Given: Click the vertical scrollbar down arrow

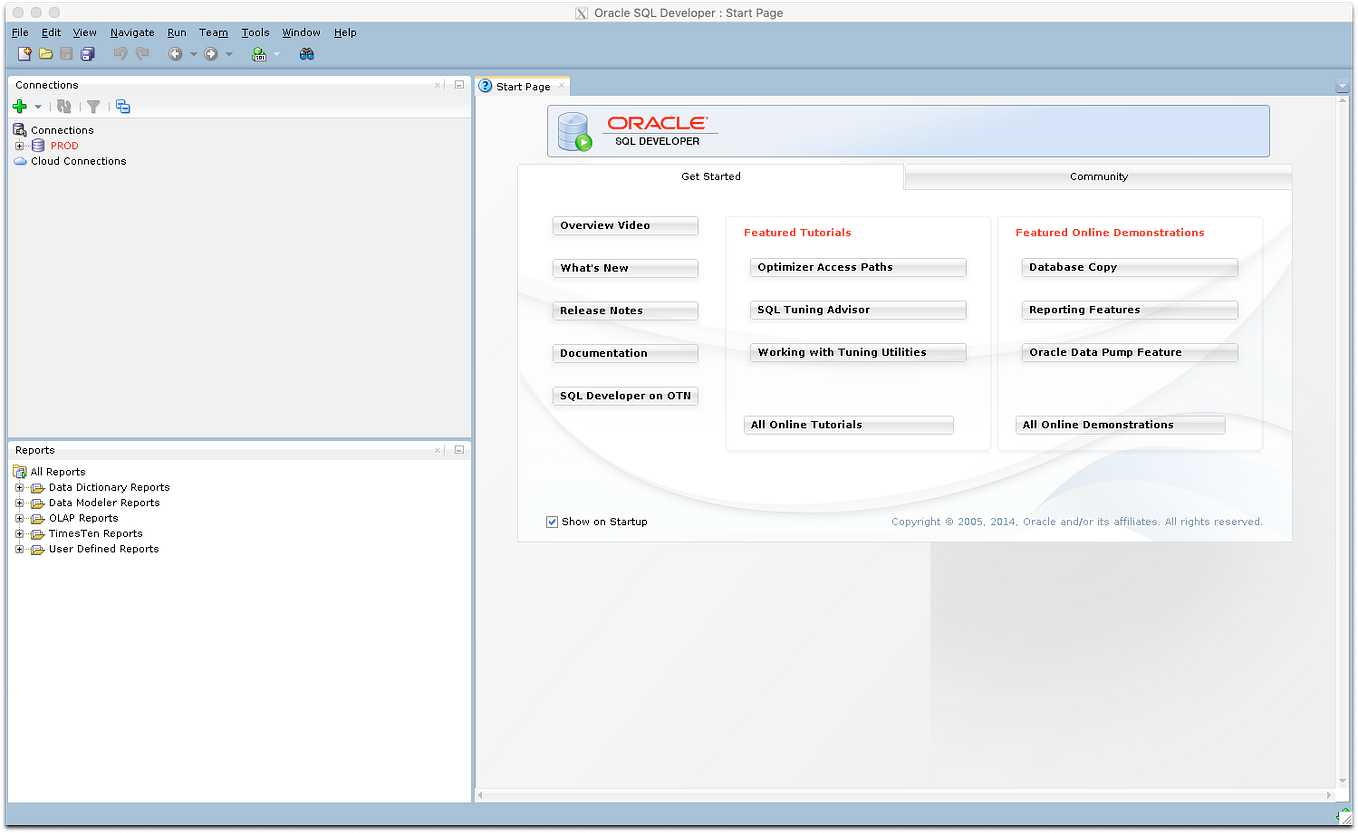Looking at the screenshot, I should point(1342,781).
